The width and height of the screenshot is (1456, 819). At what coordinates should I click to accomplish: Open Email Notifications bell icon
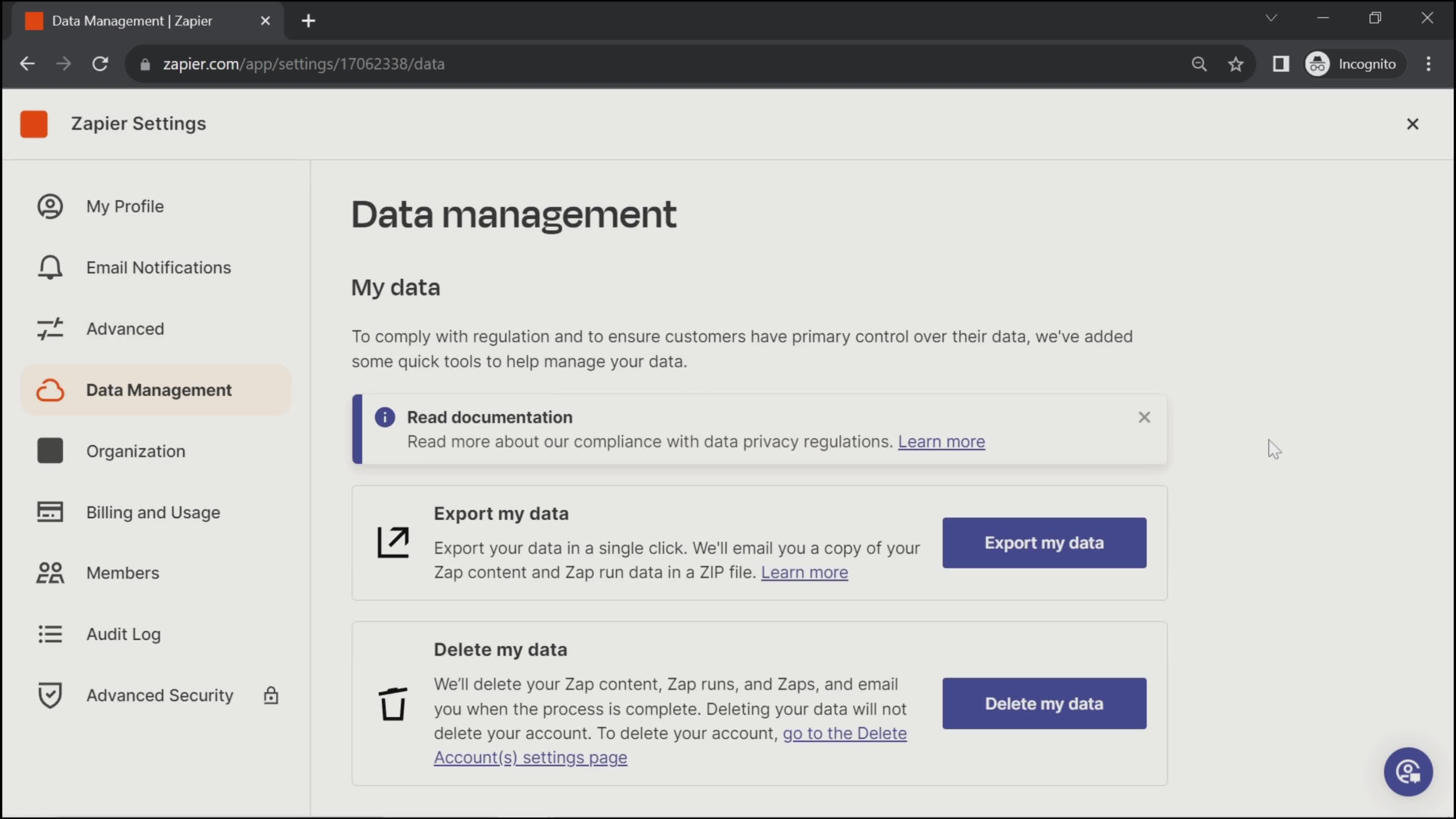tap(50, 267)
